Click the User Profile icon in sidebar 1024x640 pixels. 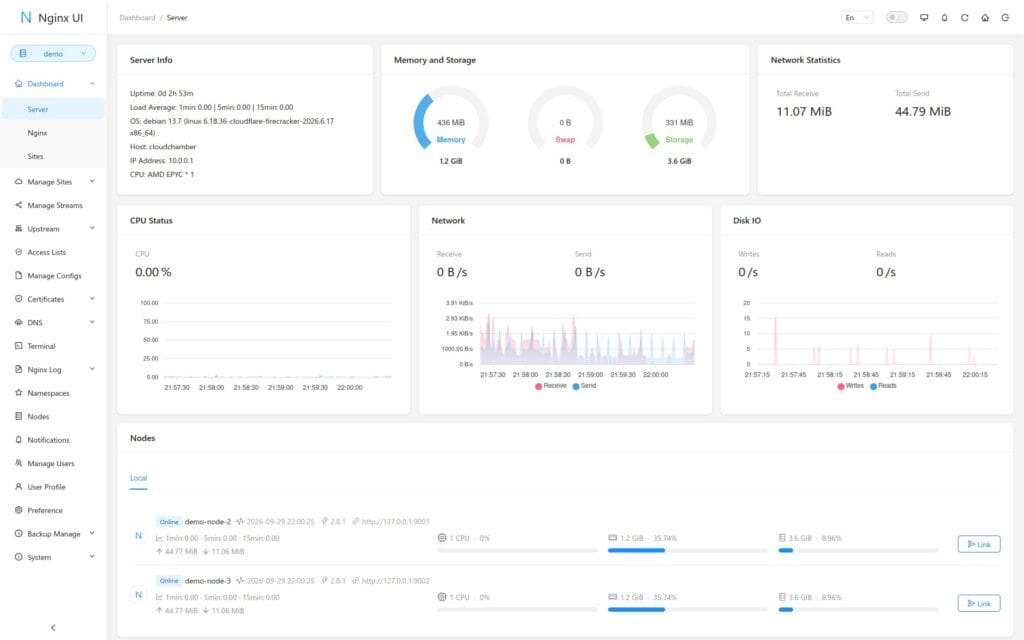(18, 487)
